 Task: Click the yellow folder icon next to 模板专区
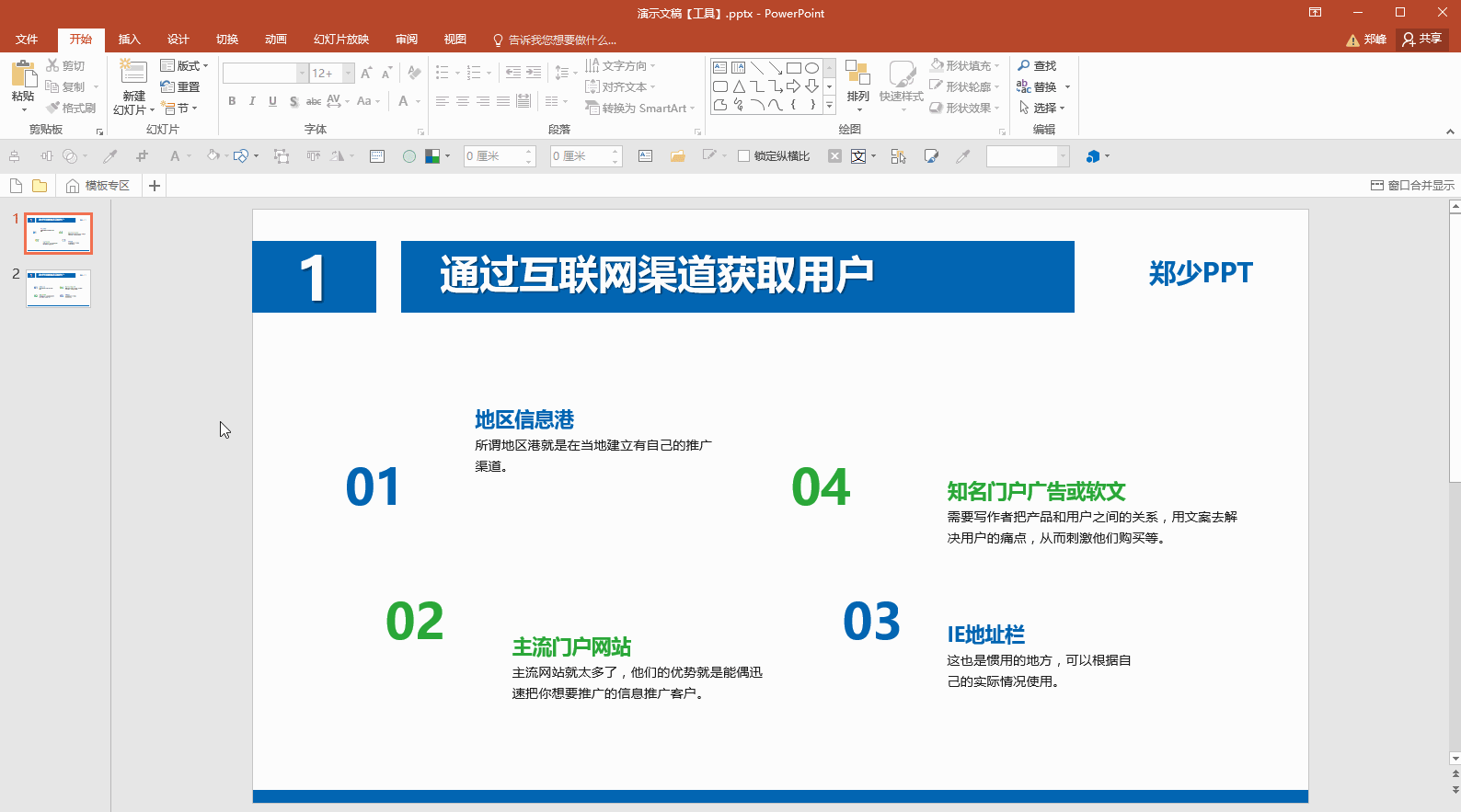coord(40,186)
